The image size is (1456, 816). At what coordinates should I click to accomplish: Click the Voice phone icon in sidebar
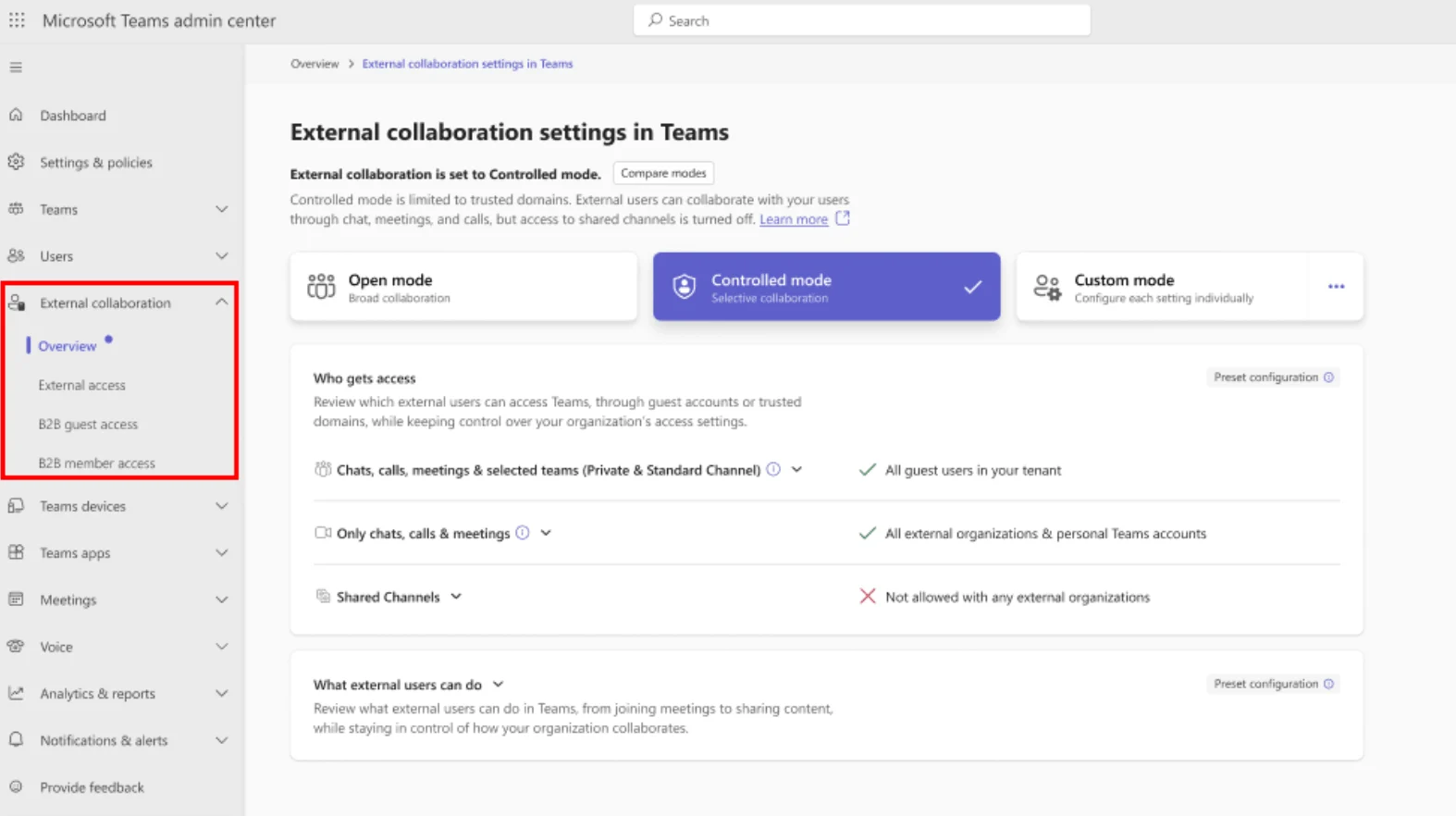click(16, 647)
